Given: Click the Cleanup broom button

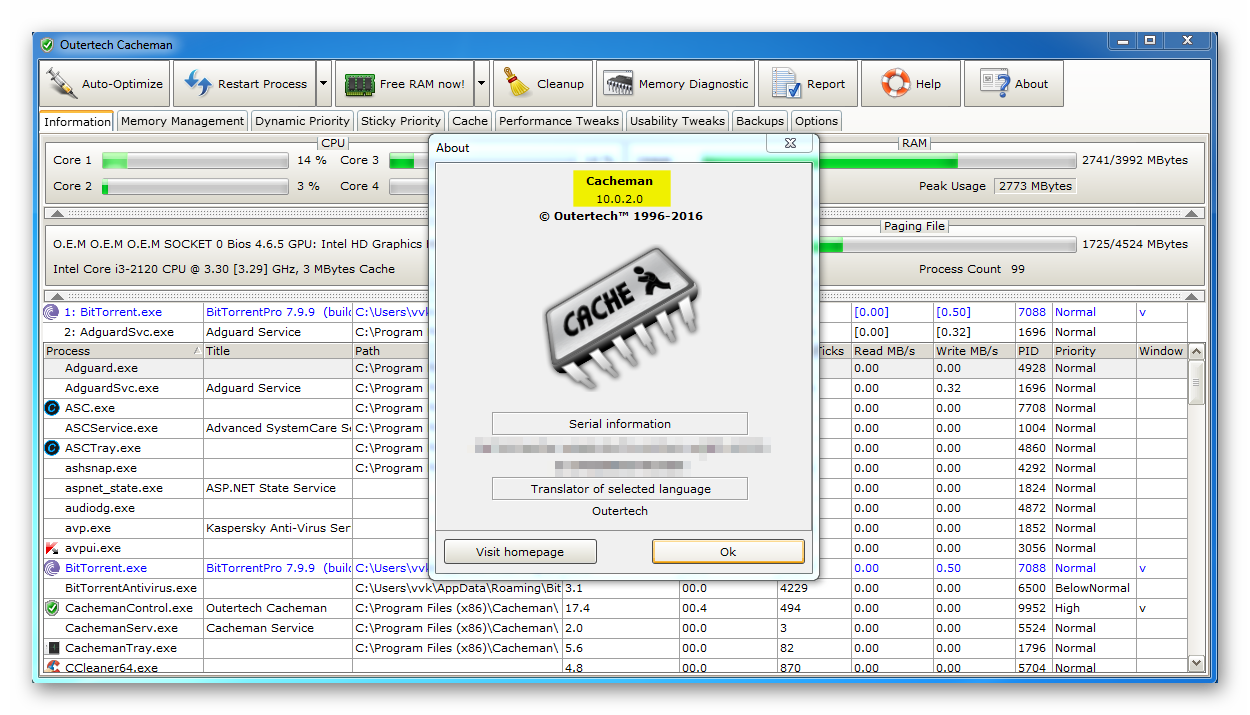Looking at the screenshot, I should coord(543,84).
